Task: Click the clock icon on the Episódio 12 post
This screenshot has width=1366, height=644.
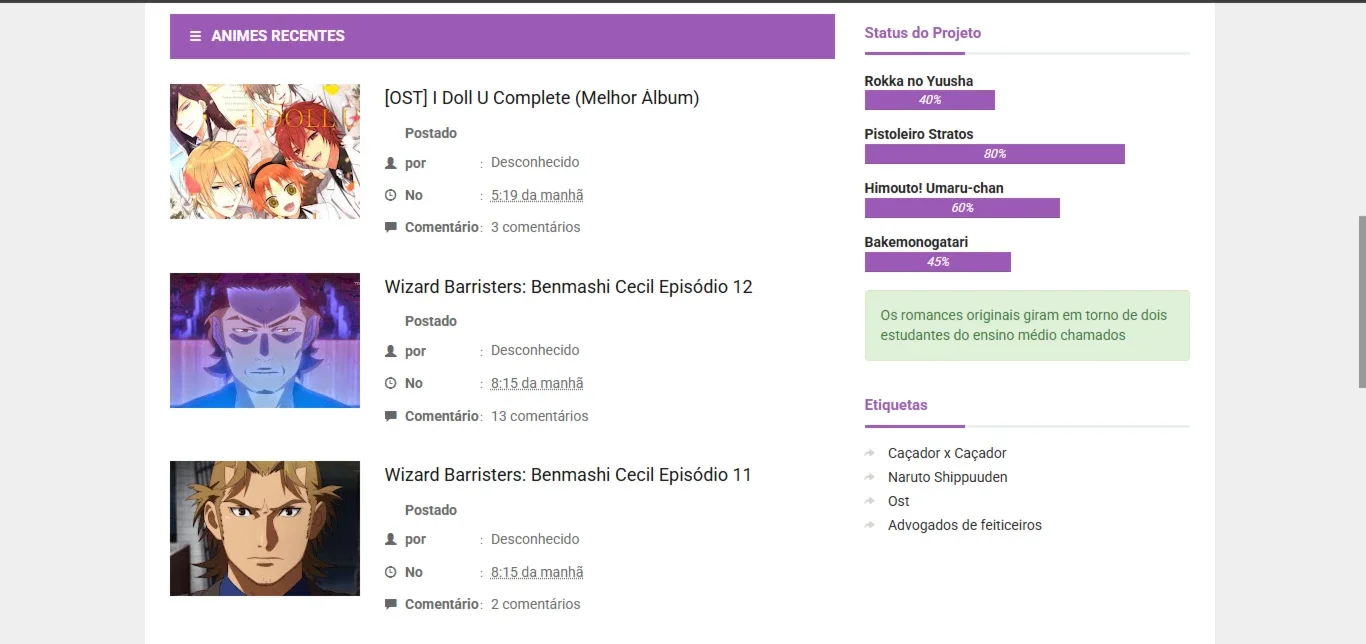Action: coord(391,383)
